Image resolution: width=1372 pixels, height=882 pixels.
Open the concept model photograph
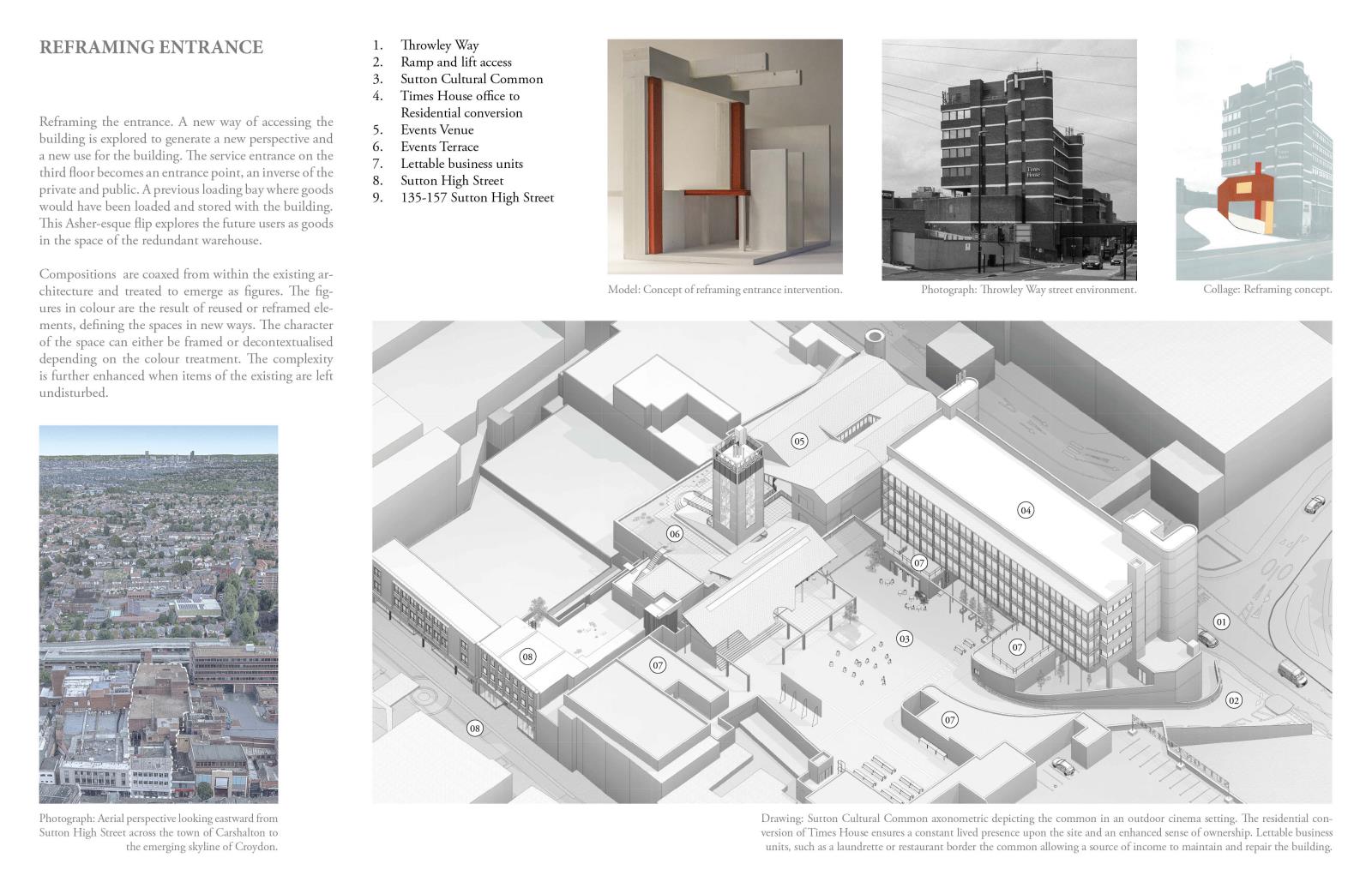[725, 157]
